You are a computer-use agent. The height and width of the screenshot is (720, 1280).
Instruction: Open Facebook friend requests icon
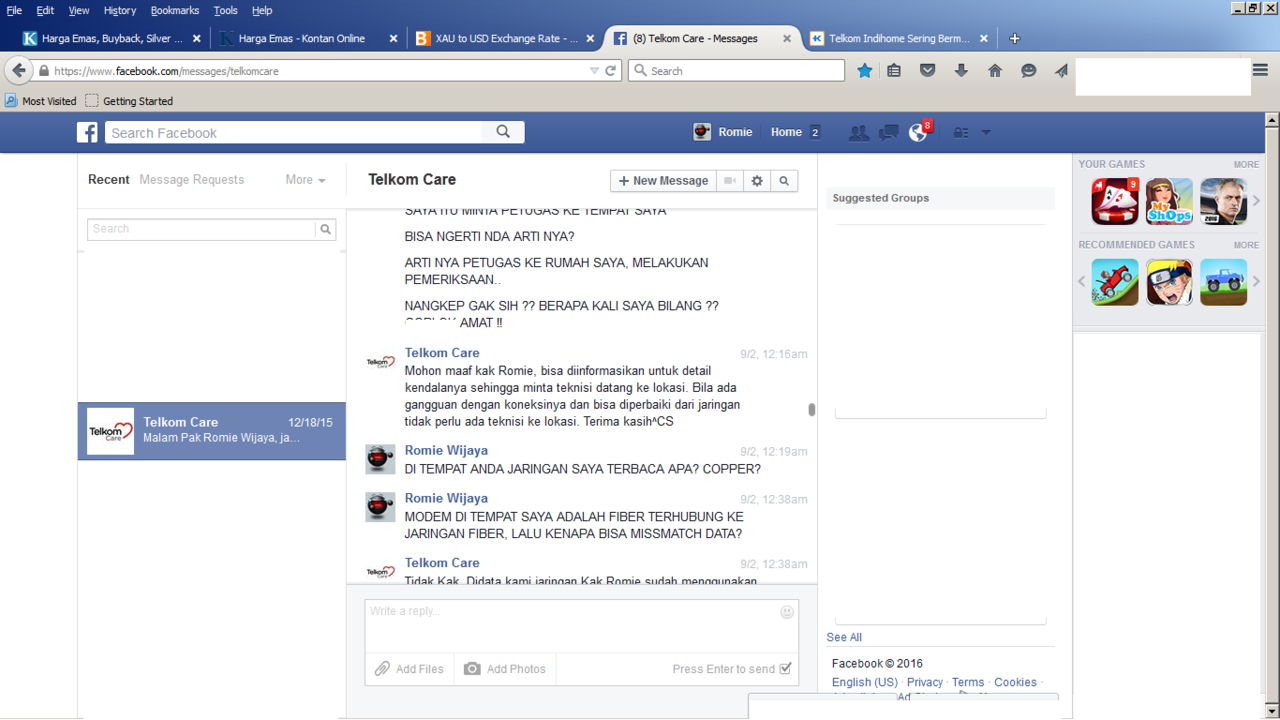(x=858, y=132)
